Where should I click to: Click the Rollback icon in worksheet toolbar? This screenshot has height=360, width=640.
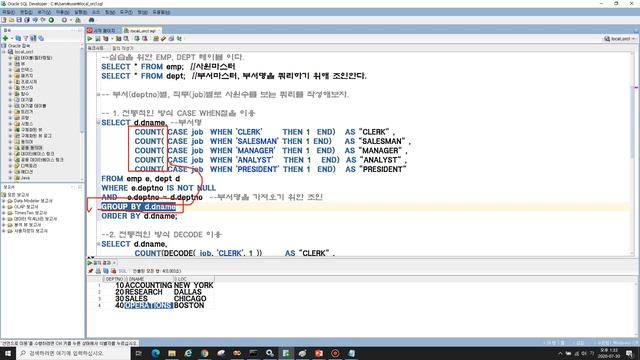click(x=144, y=38)
